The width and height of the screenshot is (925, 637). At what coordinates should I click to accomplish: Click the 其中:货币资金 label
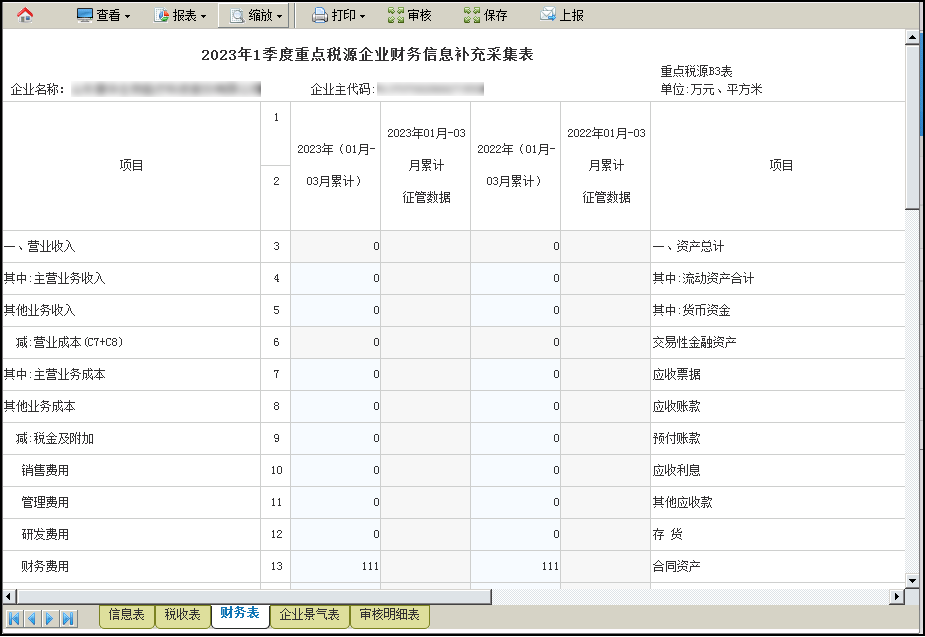[691, 310]
